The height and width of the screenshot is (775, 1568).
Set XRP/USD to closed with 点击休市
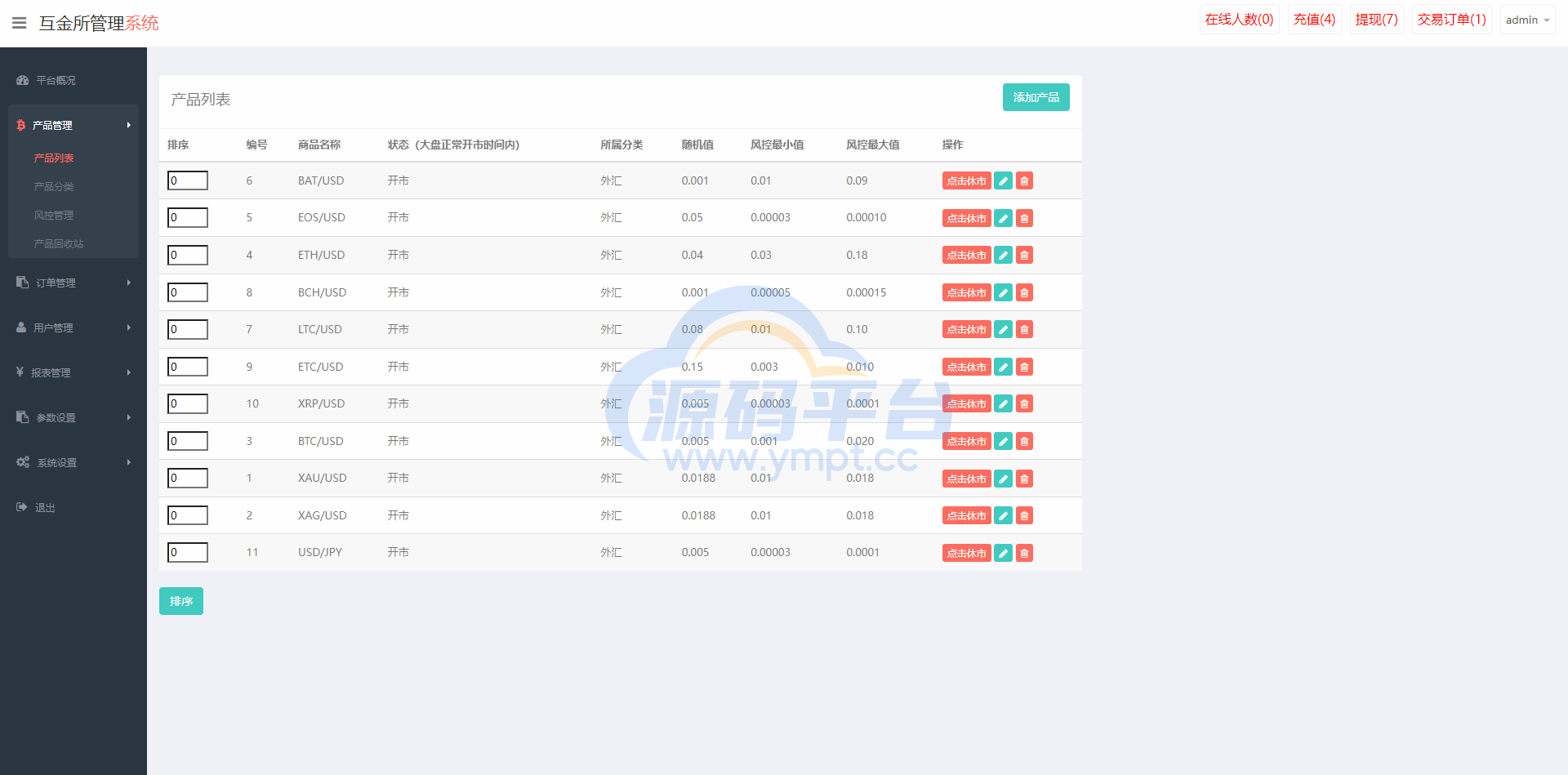click(967, 403)
